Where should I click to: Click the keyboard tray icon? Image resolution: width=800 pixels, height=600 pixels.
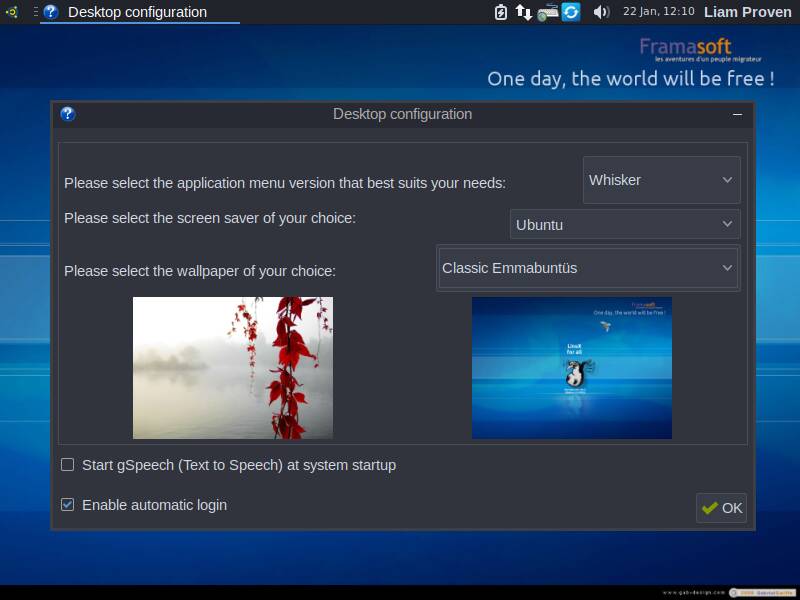[x=548, y=12]
